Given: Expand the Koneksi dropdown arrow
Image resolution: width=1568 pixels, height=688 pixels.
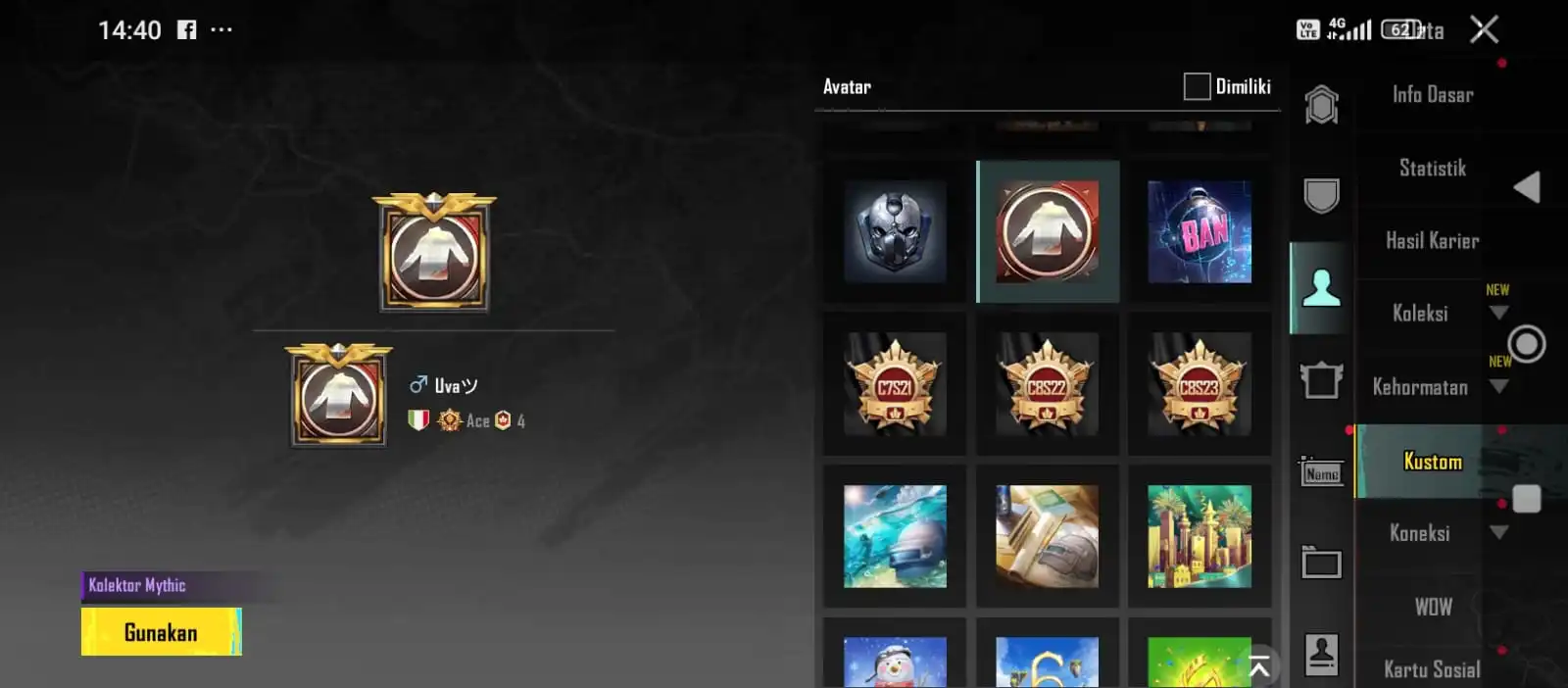Looking at the screenshot, I should (x=1497, y=533).
